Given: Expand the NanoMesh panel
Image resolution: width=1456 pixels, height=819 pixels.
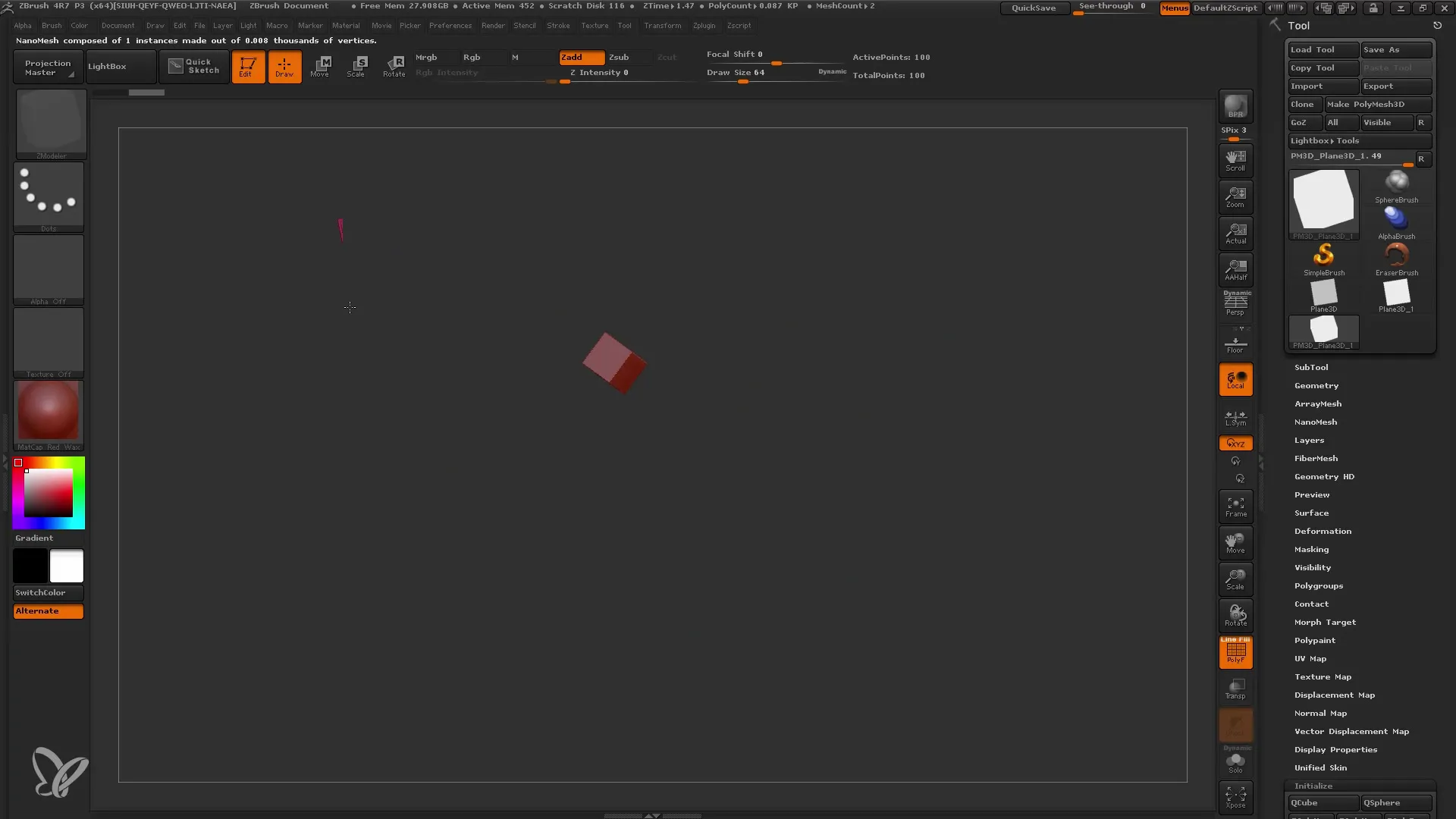Looking at the screenshot, I should coord(1316,421).
